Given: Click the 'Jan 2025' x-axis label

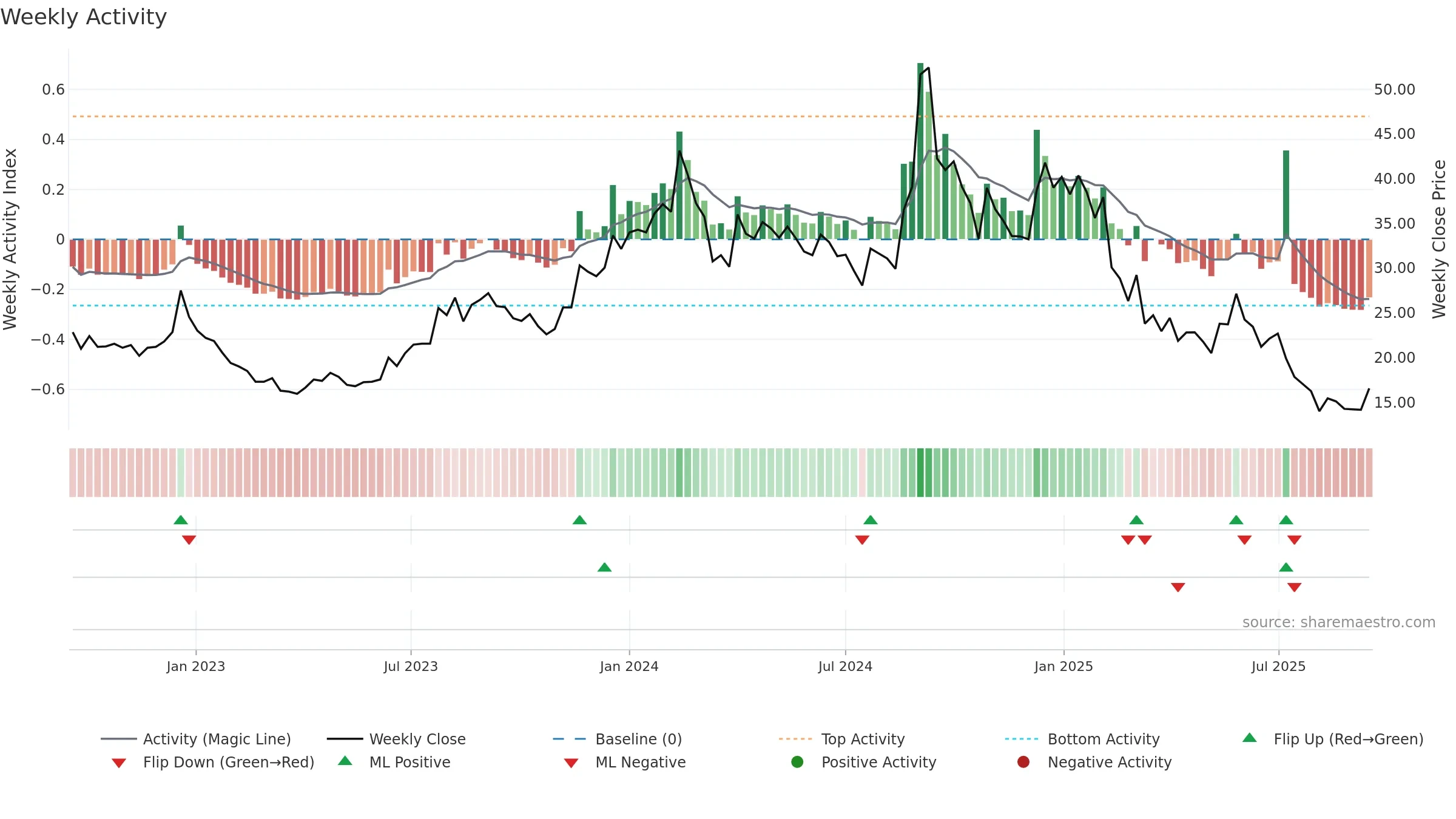Looking at the screenshot, I should pyautogui.click(x=1063, y=666).
